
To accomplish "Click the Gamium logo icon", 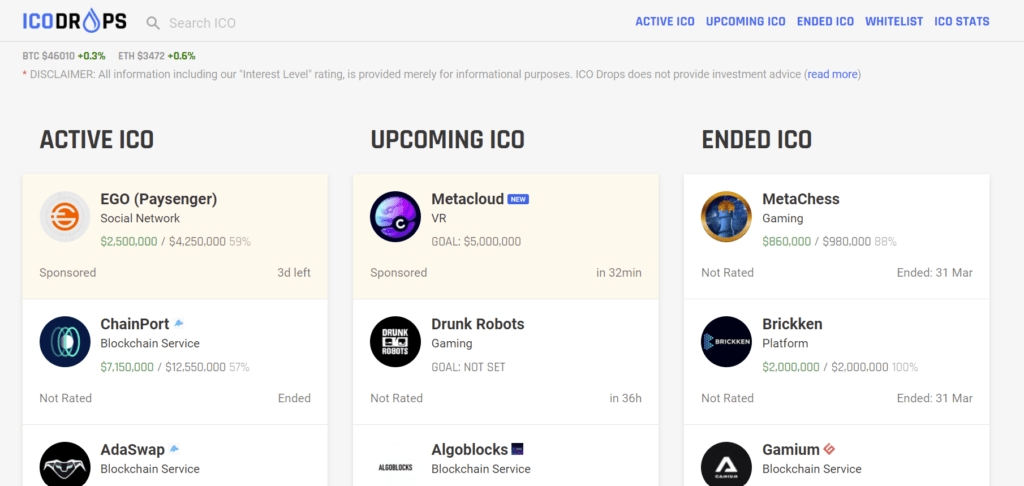I will tap(726, 465).
